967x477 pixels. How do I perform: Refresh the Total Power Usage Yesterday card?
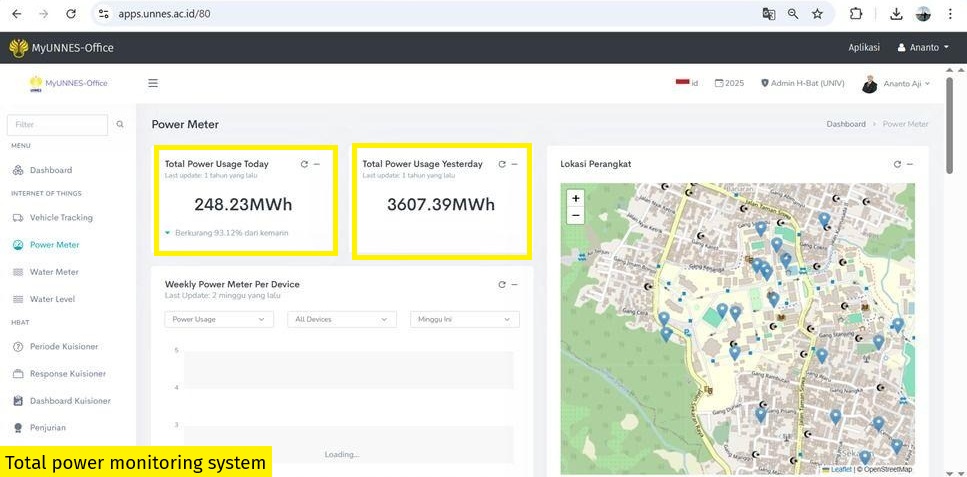[502, 164]
